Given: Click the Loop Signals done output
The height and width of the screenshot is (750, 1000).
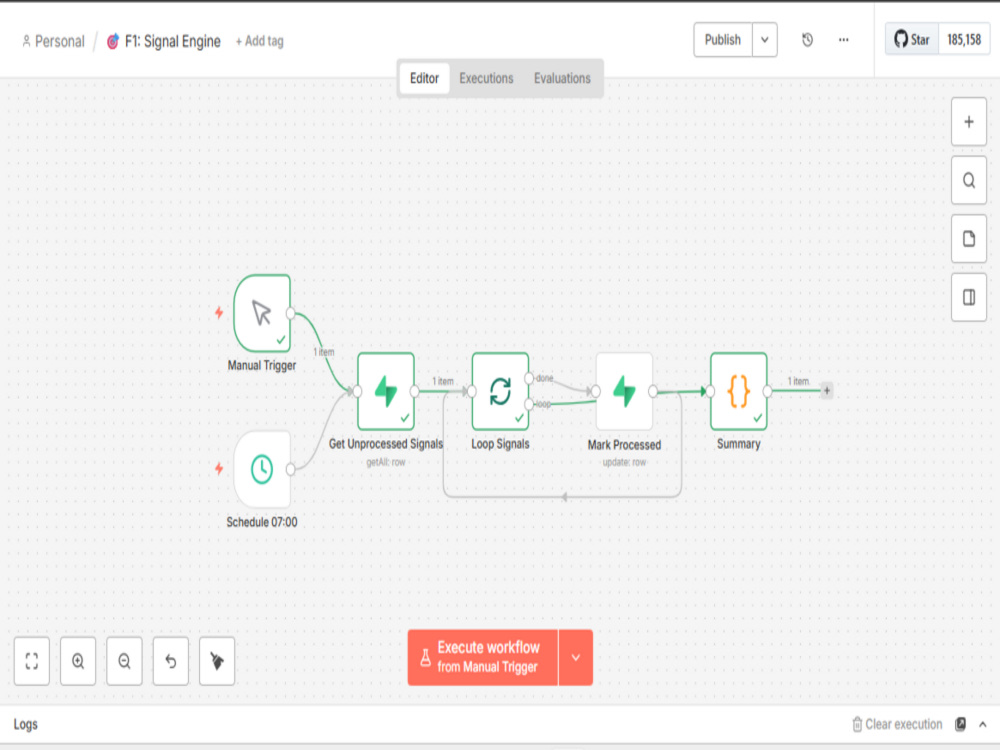Looking at the screenshot, I should [529, 378].
